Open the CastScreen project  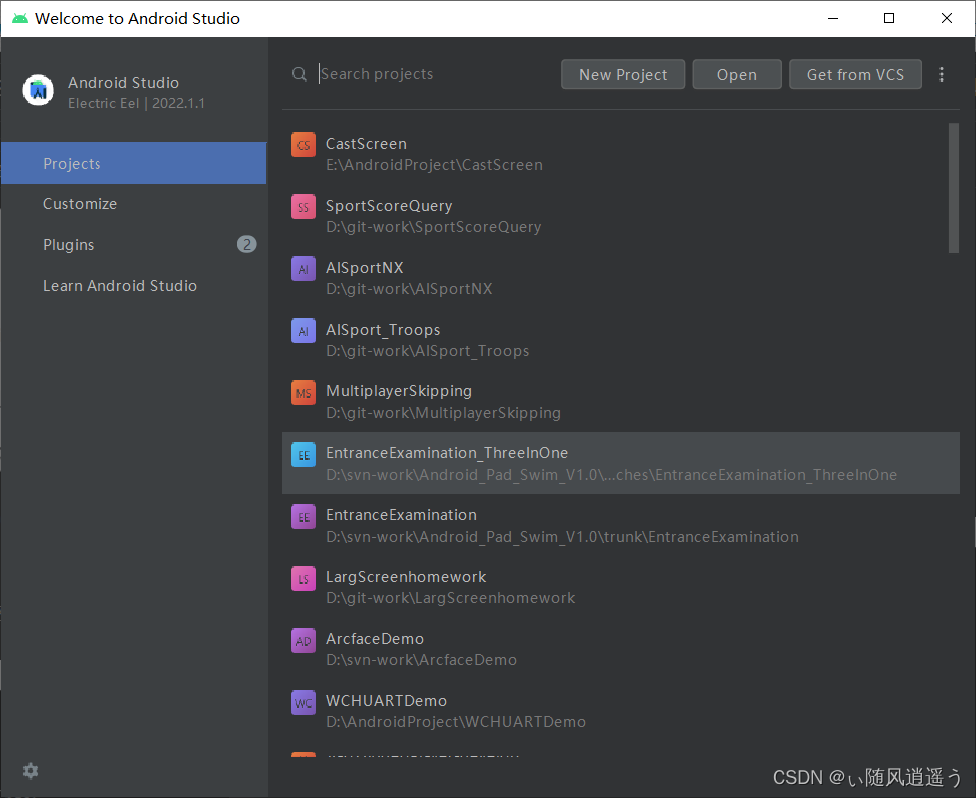pyautogui.click(x=621, y=154)
